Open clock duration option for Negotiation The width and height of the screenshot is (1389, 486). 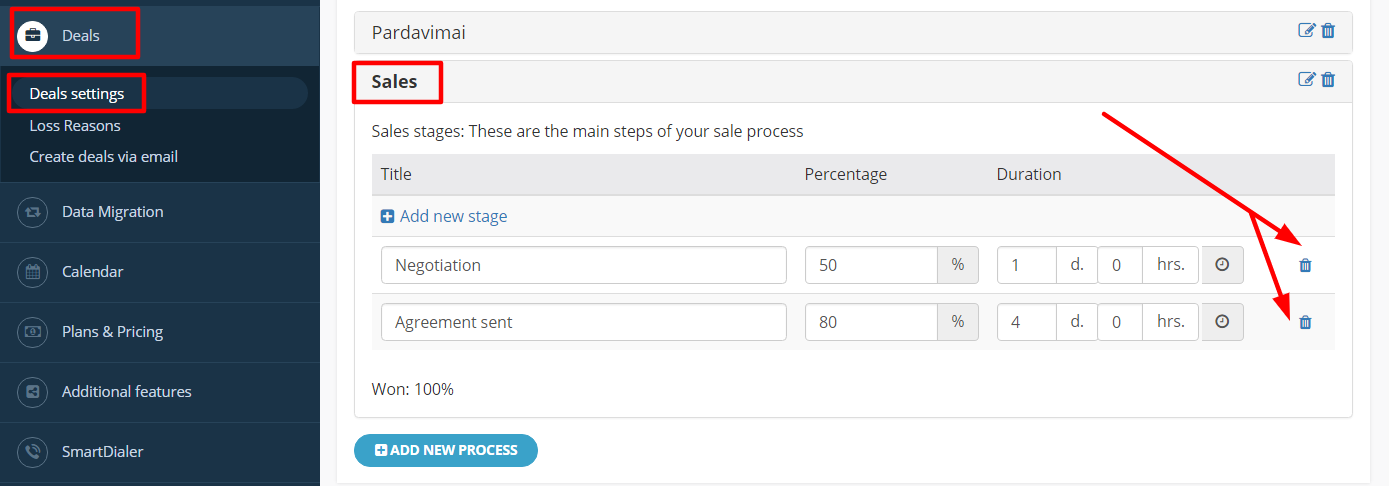pos(1222,265)
